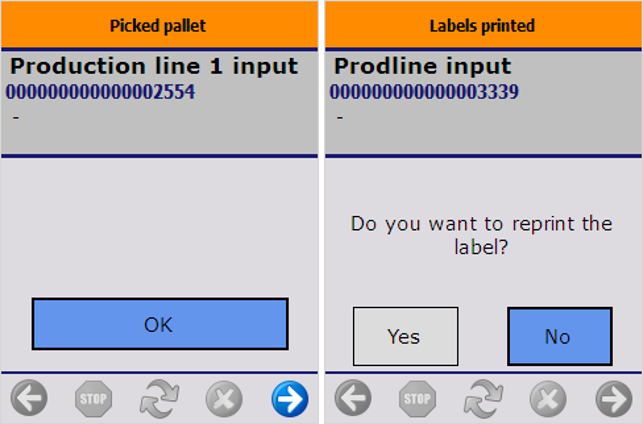
Task: Hit the STOP icon on Labels printed screen
Action: 417,400
